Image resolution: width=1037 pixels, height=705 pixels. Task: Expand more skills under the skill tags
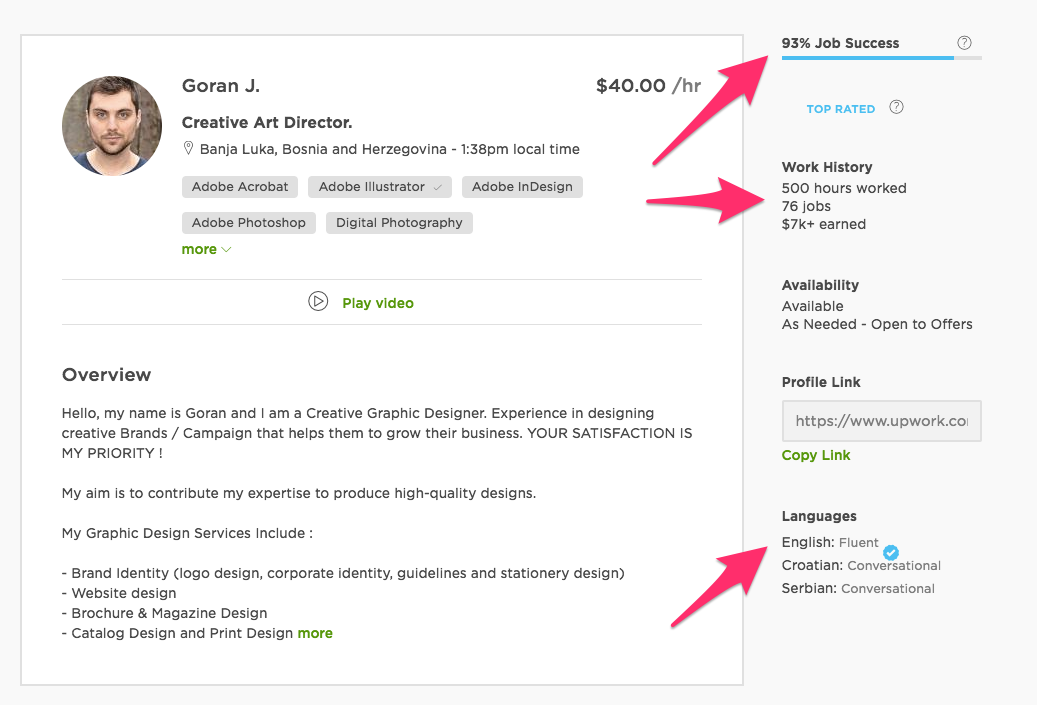click(x=206, y=249)
